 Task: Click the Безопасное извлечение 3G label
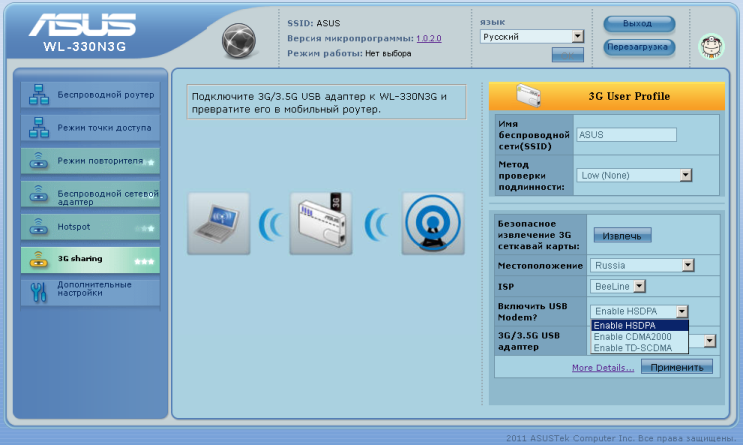coord(539,235)
